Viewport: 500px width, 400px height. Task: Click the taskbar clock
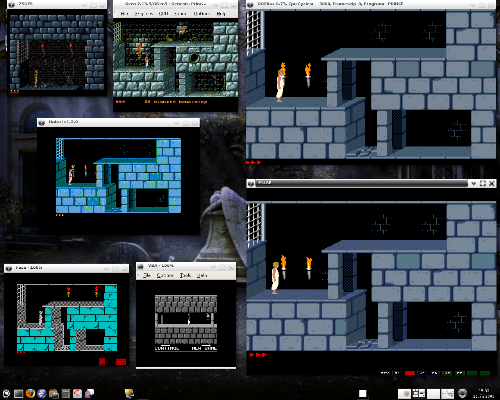(x=484, y=394)
